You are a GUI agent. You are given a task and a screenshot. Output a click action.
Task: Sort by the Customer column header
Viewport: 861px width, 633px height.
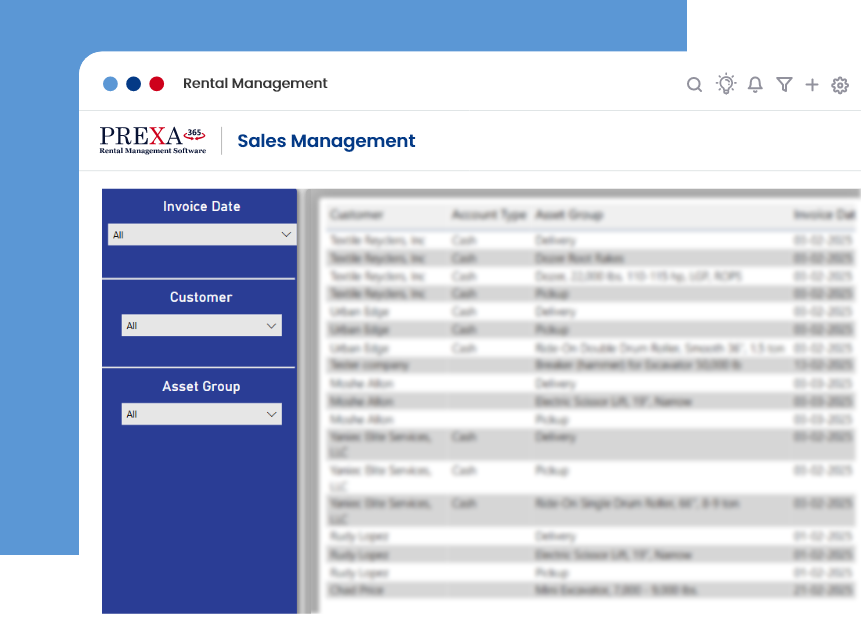coord(356,215)
